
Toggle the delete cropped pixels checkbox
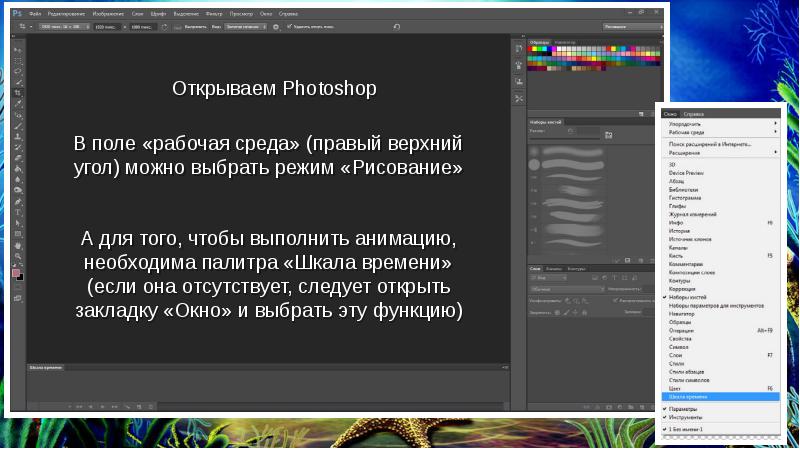[289, 27]
